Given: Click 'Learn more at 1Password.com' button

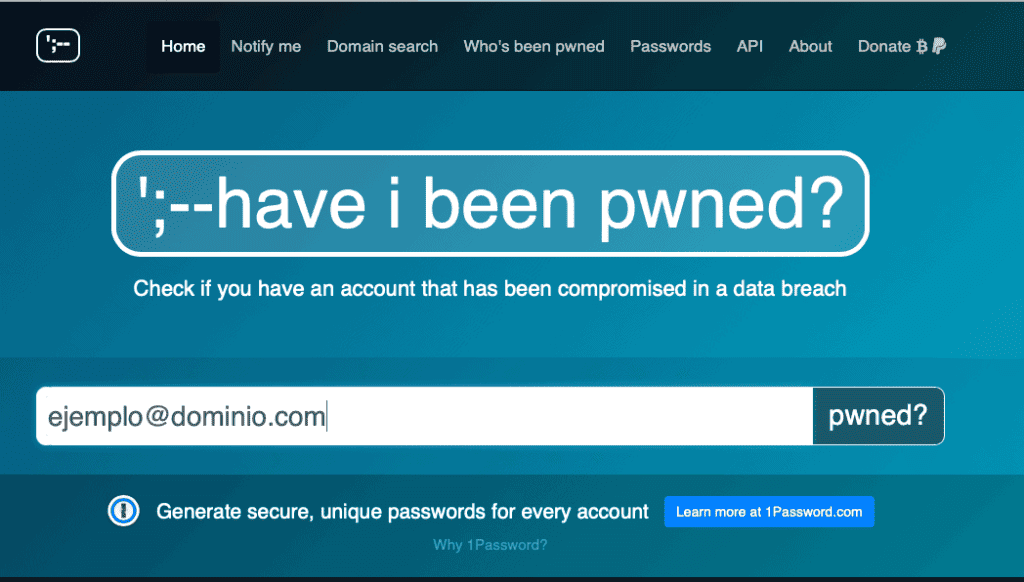Looking at the screenshot, I should coord(769,512).
